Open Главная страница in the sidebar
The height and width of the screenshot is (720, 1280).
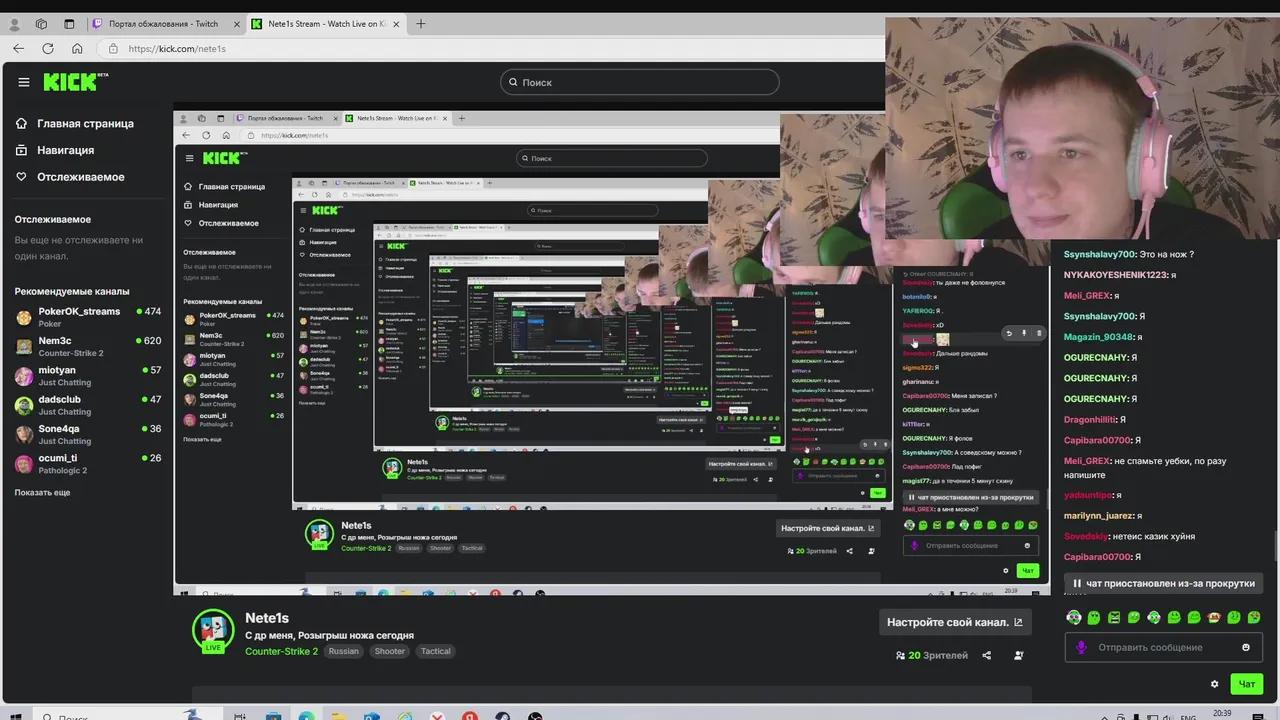(x=75, y=123)
